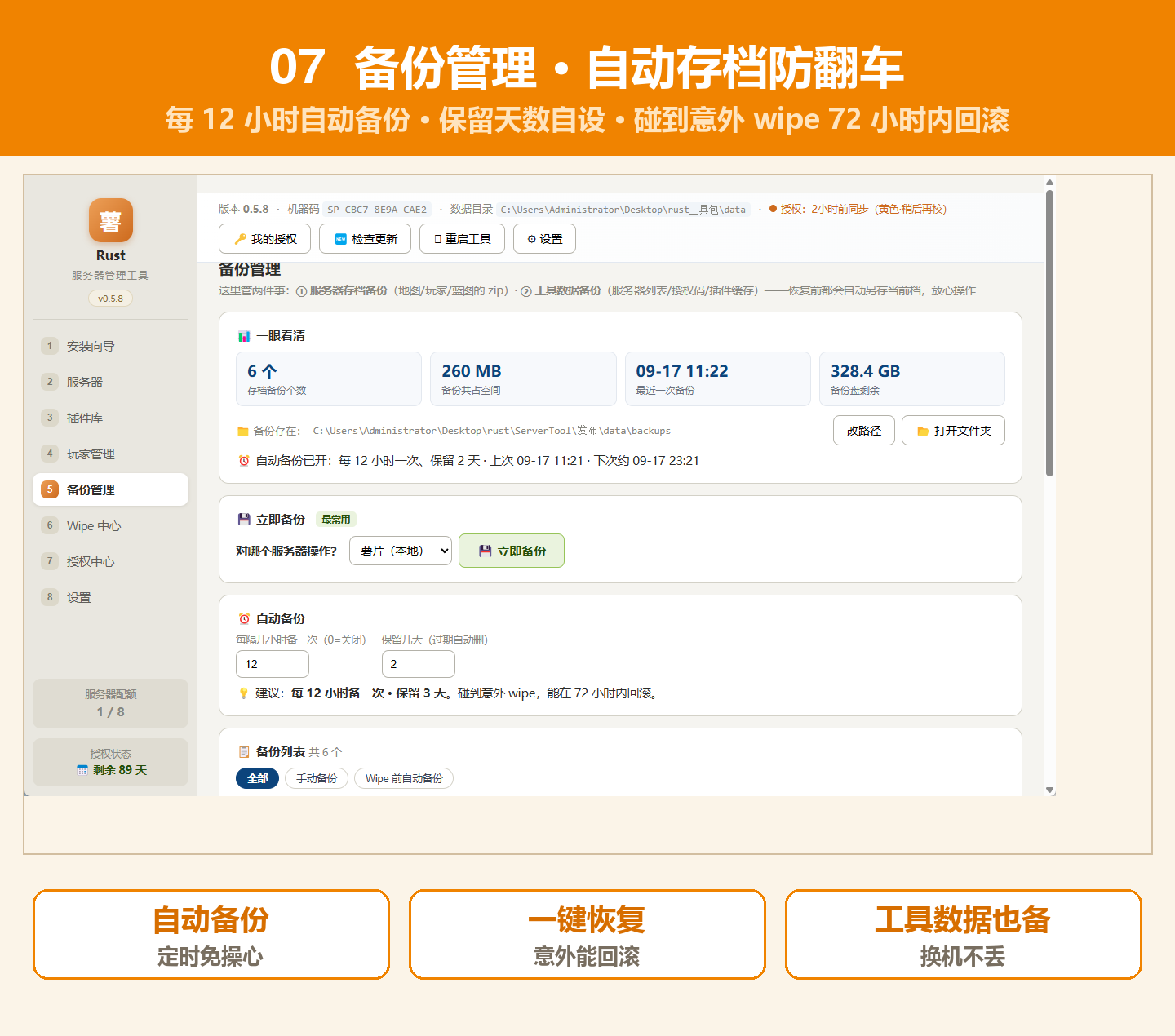This screenshot has width=1175, height=1036.
Task: Click the scrollbar down arrow
Action: coord(1049,790)
